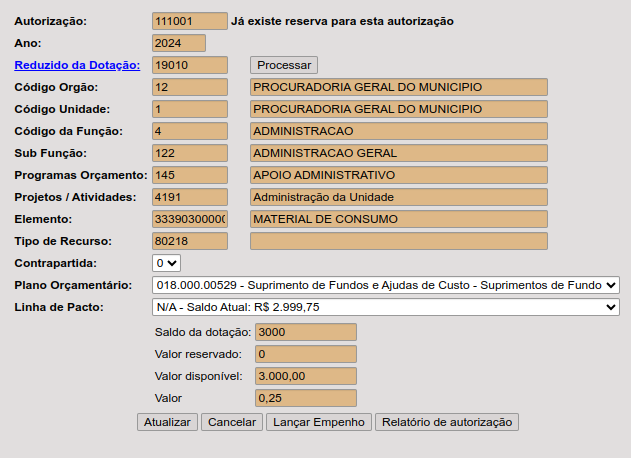This screenshot has height=458, width=631.
Task: Click the Atualizar button
Action: pyautogui.click(x=167, y=422)
